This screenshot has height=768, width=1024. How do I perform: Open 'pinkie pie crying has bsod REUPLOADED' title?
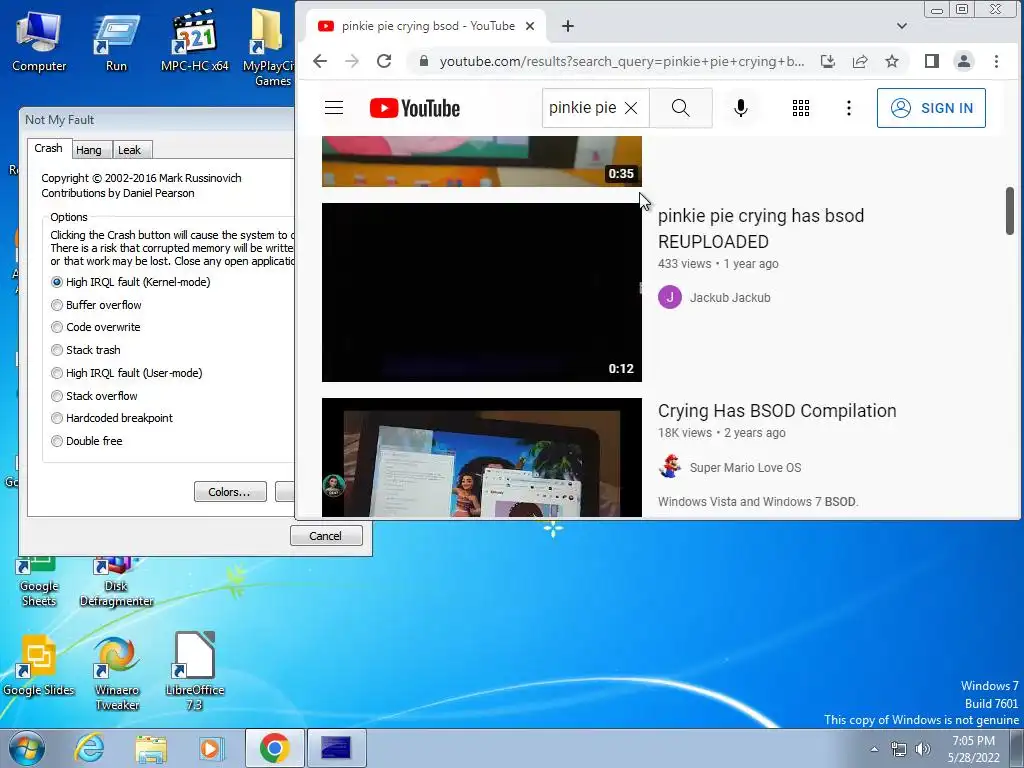761,229
